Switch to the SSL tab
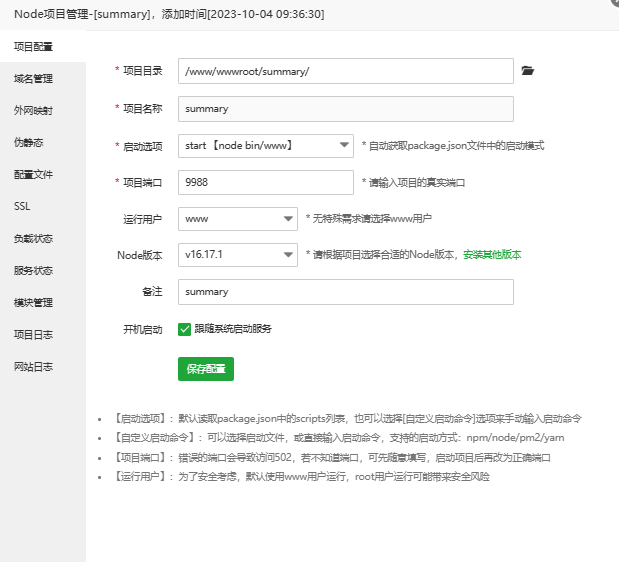The width and height of the screenshot is (619, 562). tap(43, 206)
